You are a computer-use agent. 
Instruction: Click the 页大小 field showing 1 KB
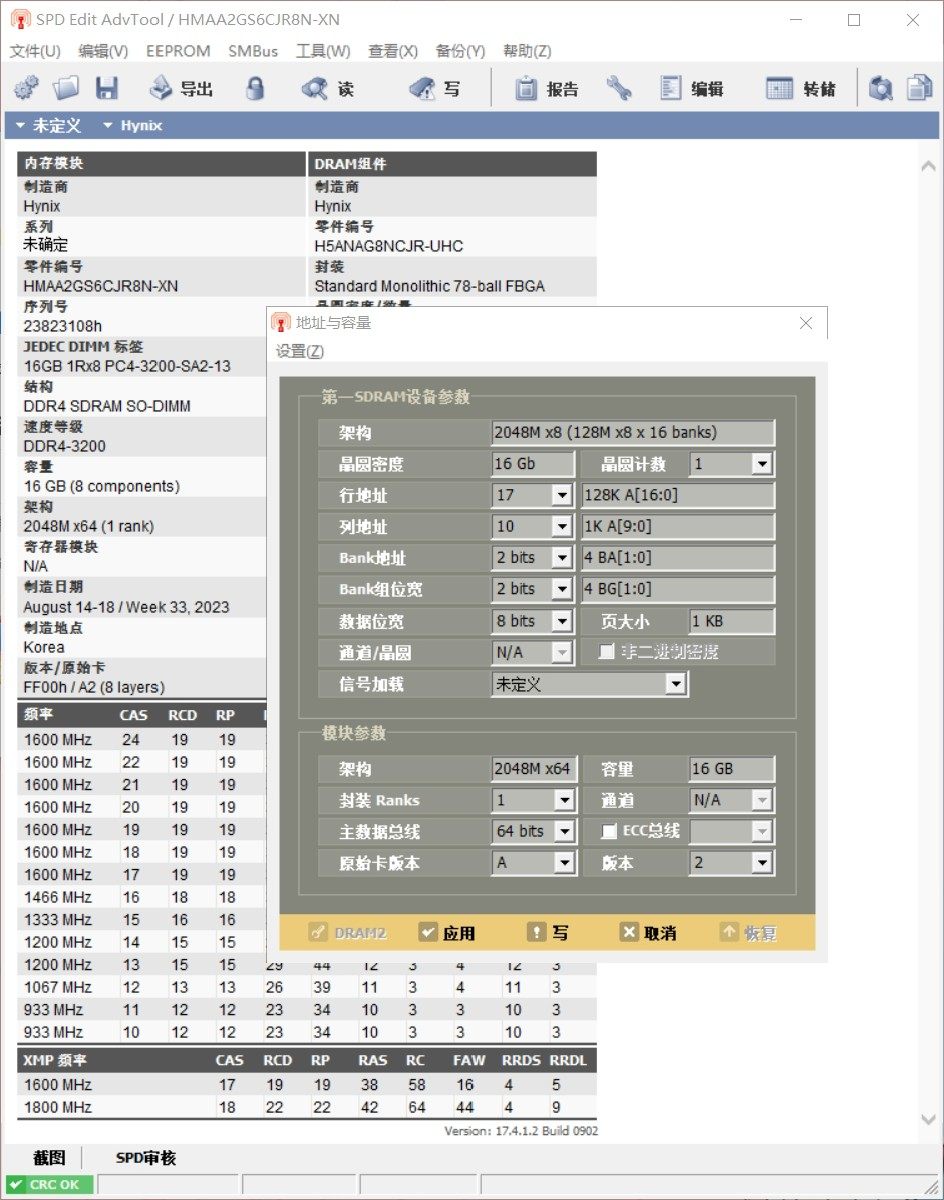(731, 621)
